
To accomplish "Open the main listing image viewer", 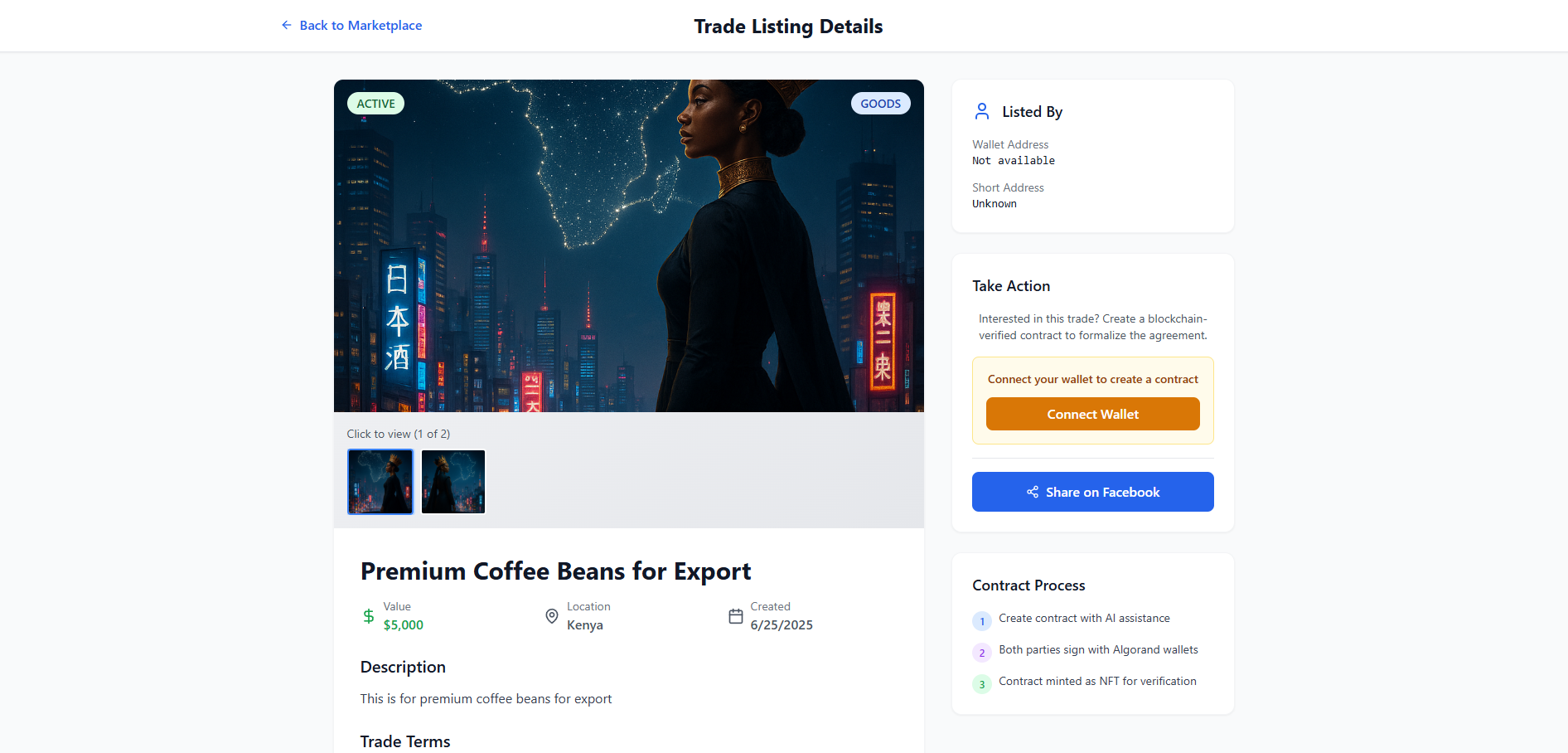I will tap(629, 245).
